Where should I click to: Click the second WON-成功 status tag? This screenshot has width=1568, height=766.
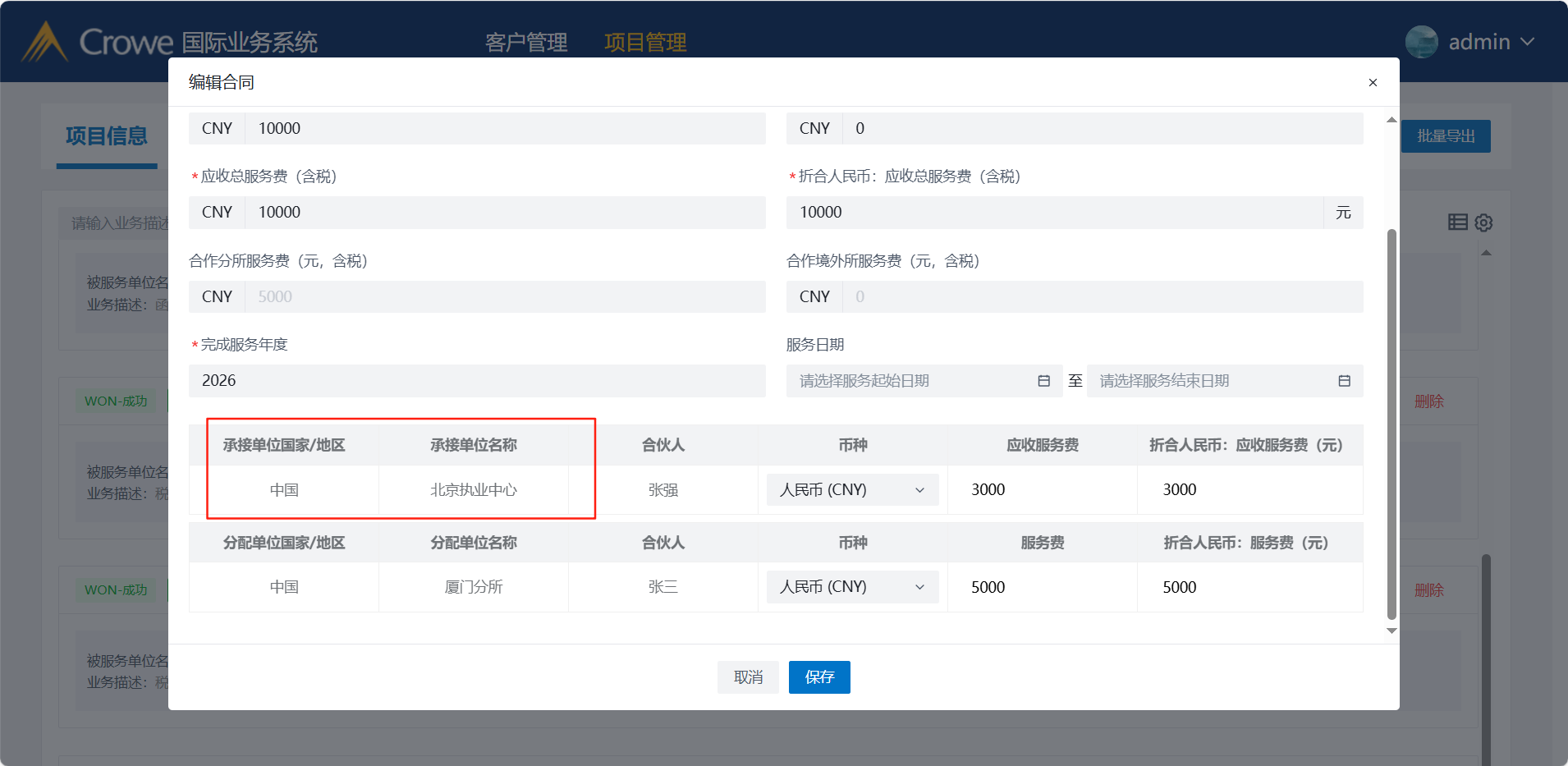tap(116, 590)
